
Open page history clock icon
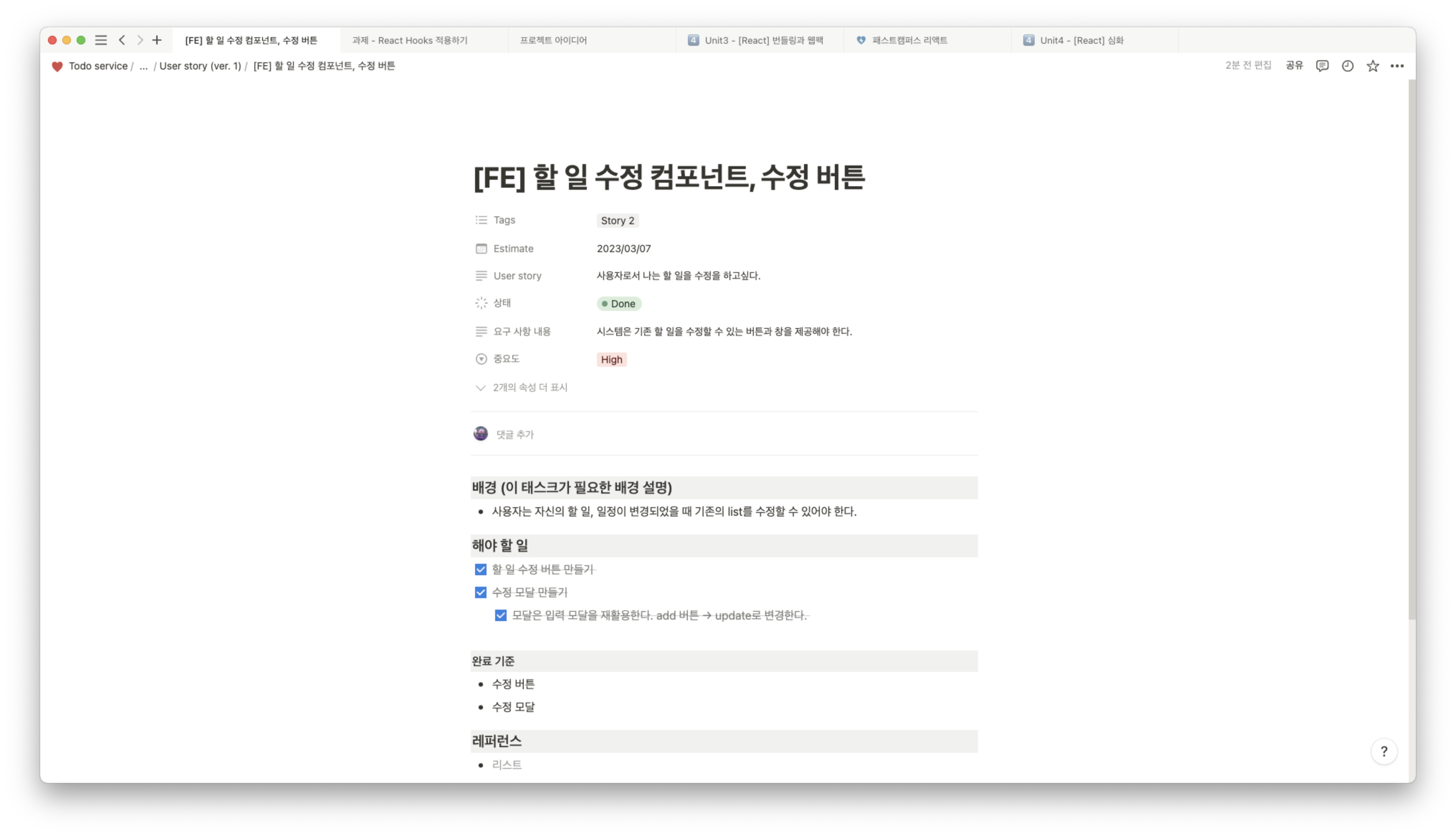[1347, 66]
